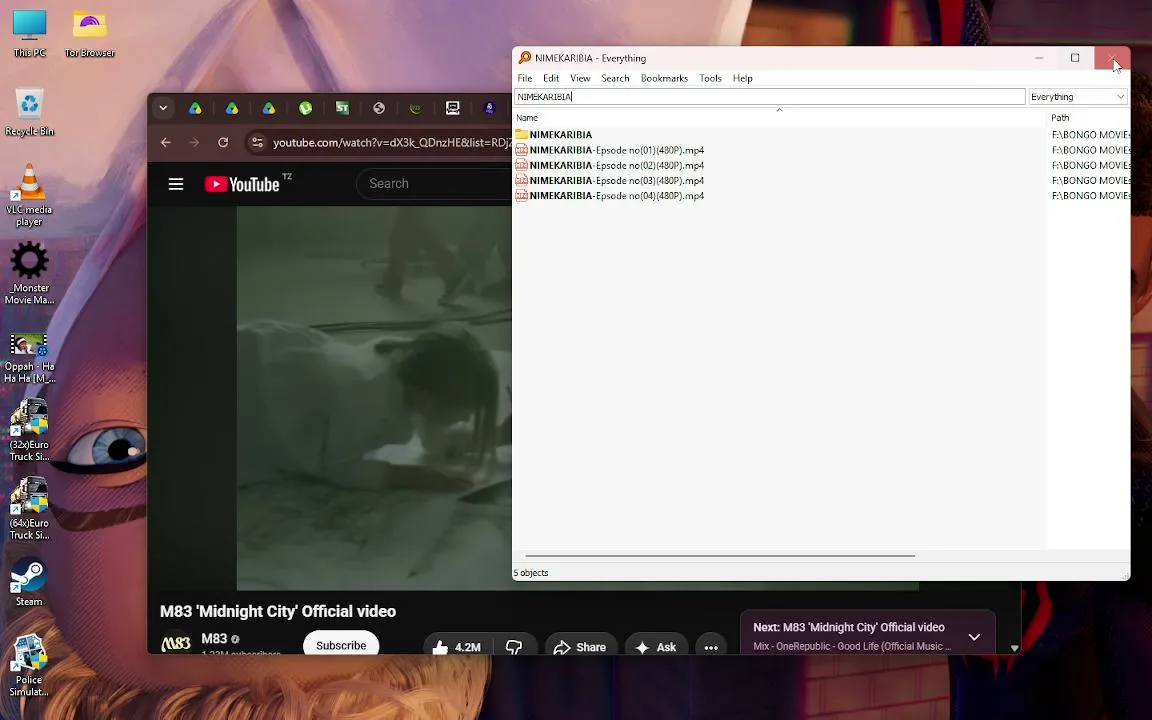Go back in the browser
The width and height of the screenshot is (1152, 720).
click(166, 143)
